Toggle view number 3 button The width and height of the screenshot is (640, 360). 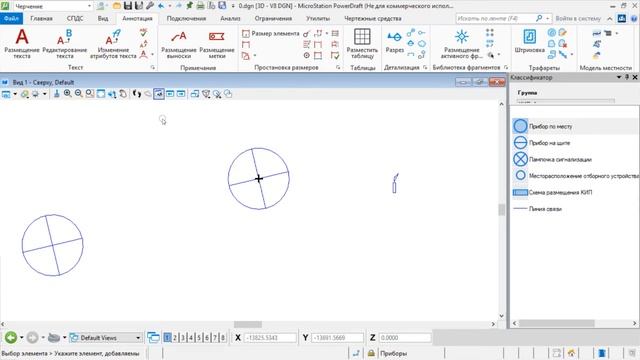pos(183,338)
